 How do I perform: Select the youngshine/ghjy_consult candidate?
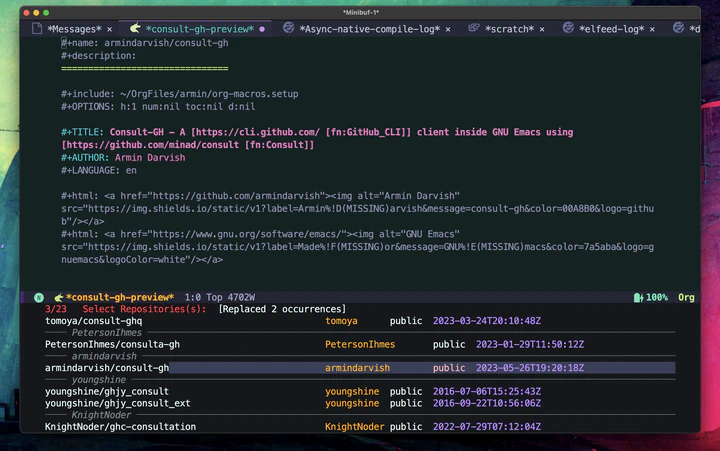click(x=360, y=391)
